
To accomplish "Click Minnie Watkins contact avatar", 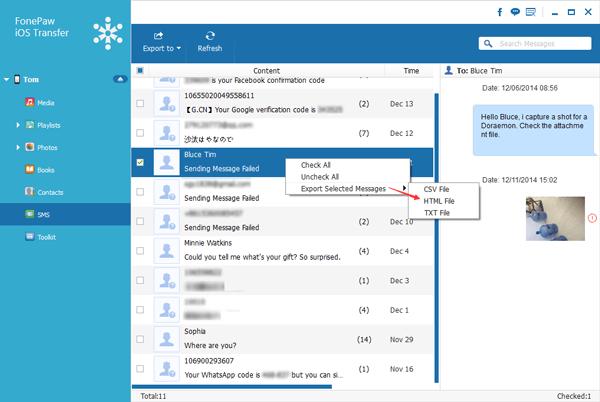I will point(166,251).
